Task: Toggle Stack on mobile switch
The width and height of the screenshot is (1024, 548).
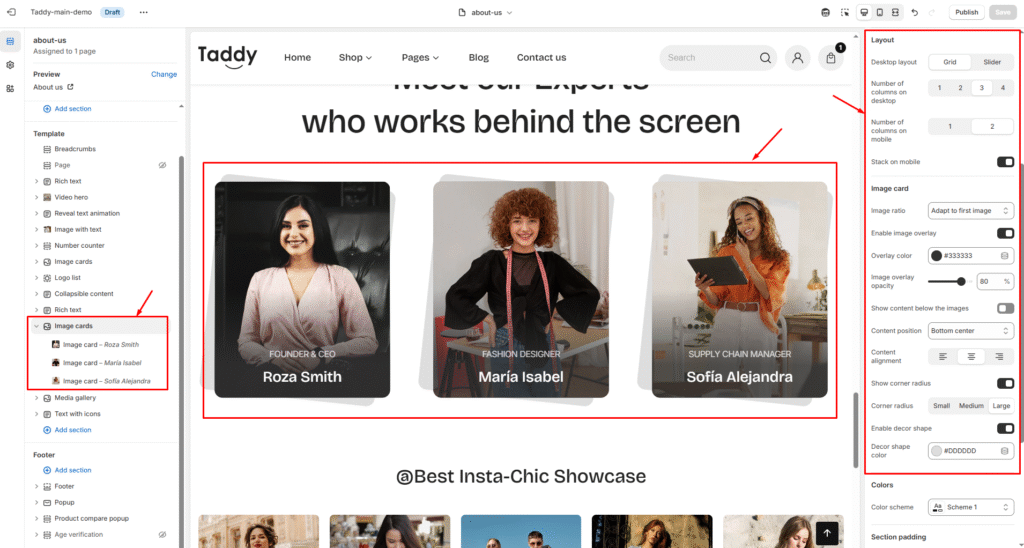Action: (1005, 162)
